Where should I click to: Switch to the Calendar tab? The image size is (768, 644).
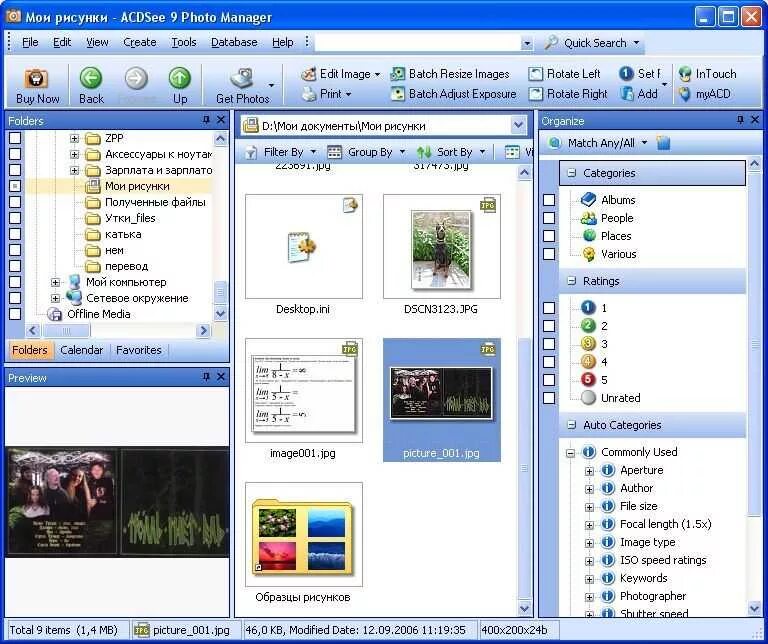[81, 350]
